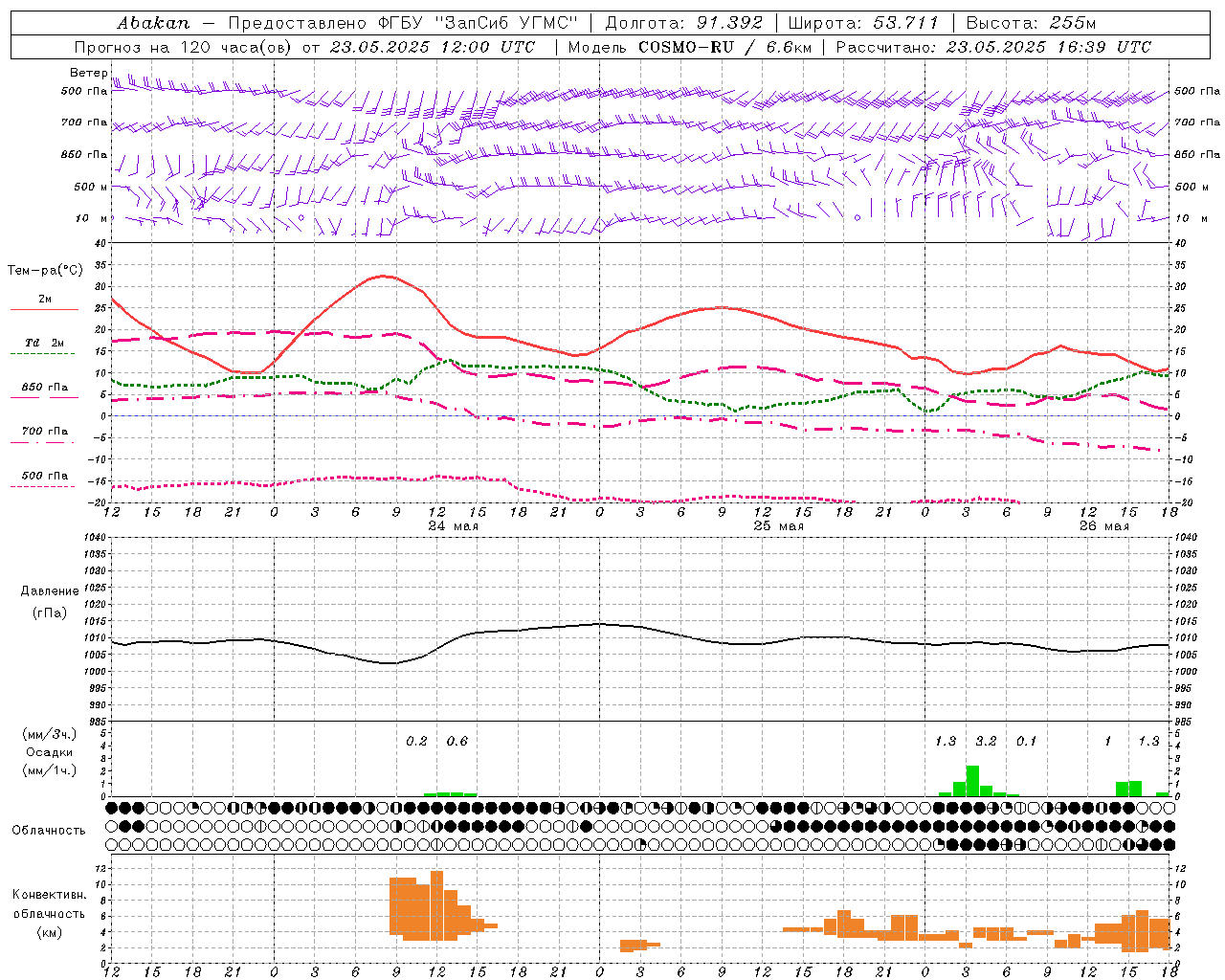This screenshot has height=980, width=1225.
Task: Click the tallest orange convective cloud bar
Action: pos(437,905)
